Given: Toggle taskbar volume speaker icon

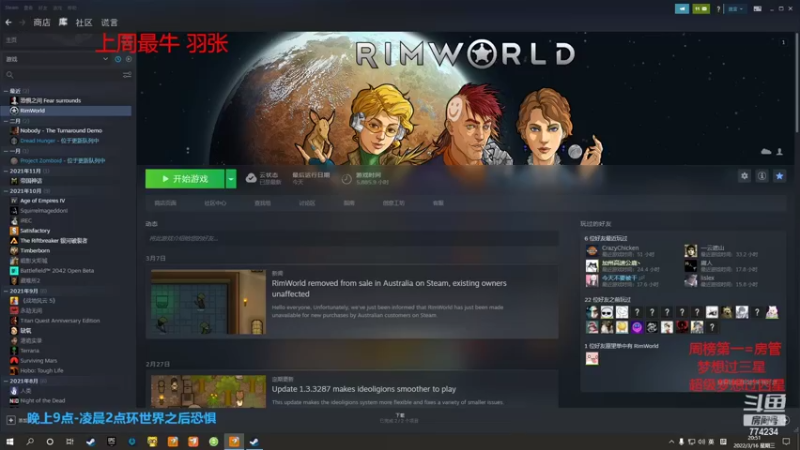Looking at the screenshot, I should 702,442.
